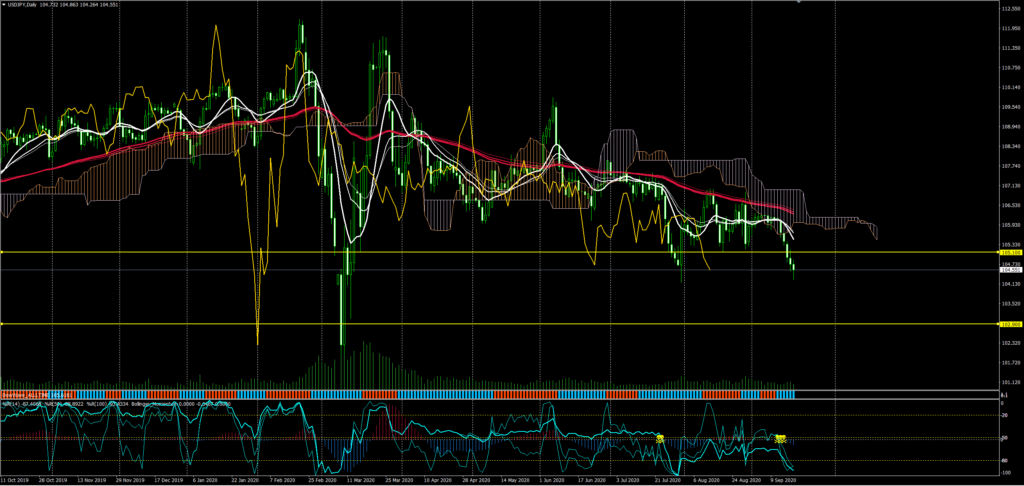Click the 9 Sep 2020 date label
This screenshot has width=1024, height=486.
pyautogui.click(x=782, y=481)
